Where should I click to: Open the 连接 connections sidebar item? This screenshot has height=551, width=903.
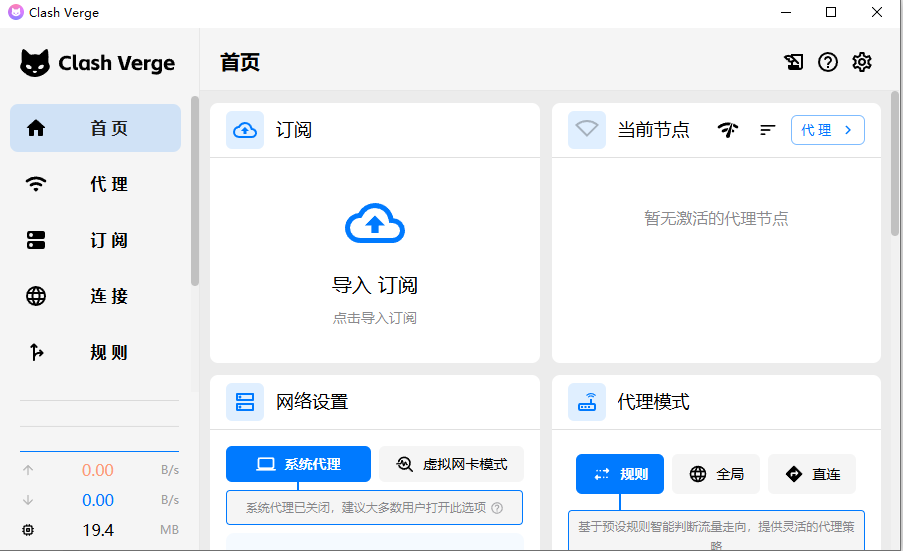click(x=96, y=296)
